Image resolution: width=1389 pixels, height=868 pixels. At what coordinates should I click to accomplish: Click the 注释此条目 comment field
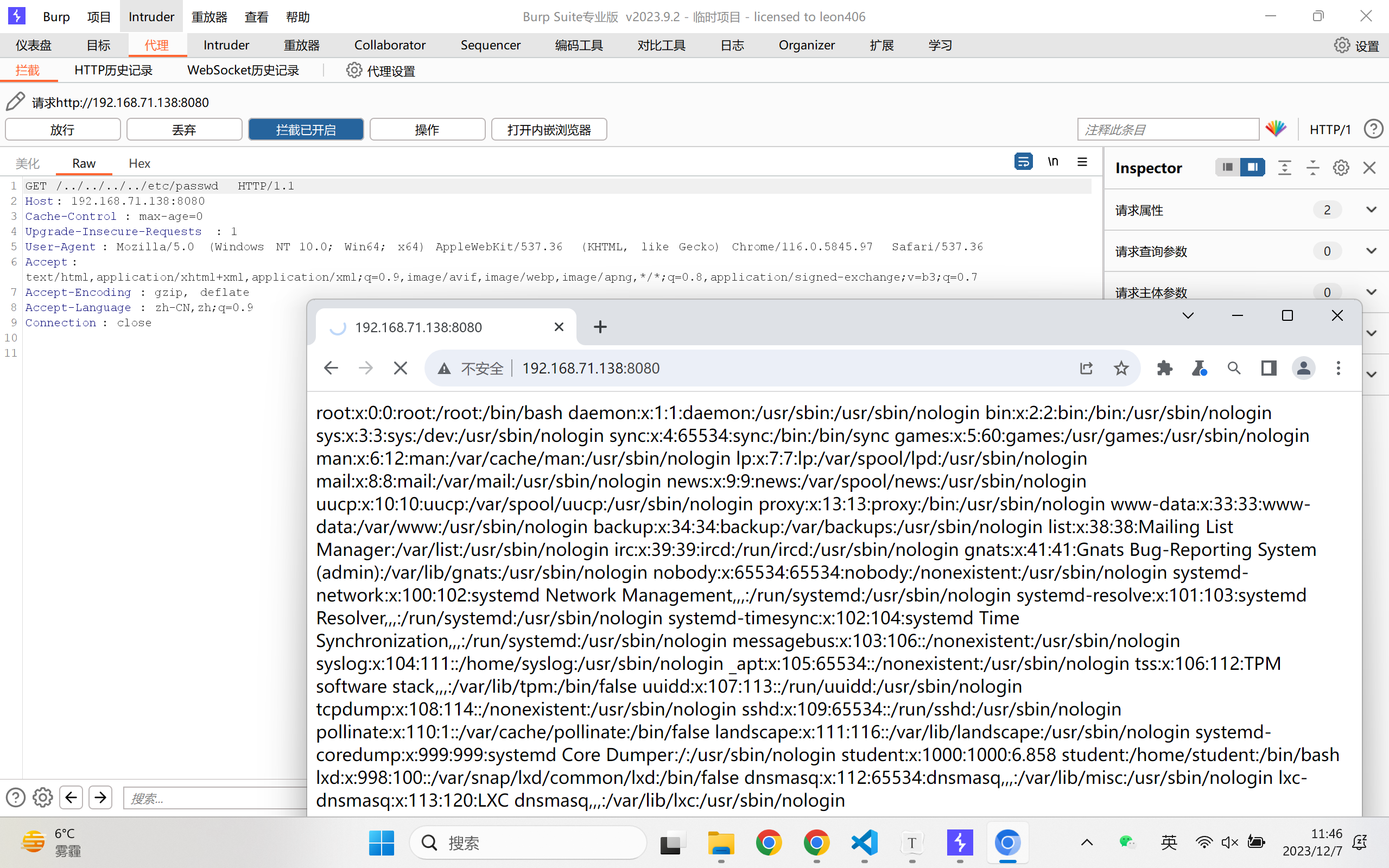1168,130
